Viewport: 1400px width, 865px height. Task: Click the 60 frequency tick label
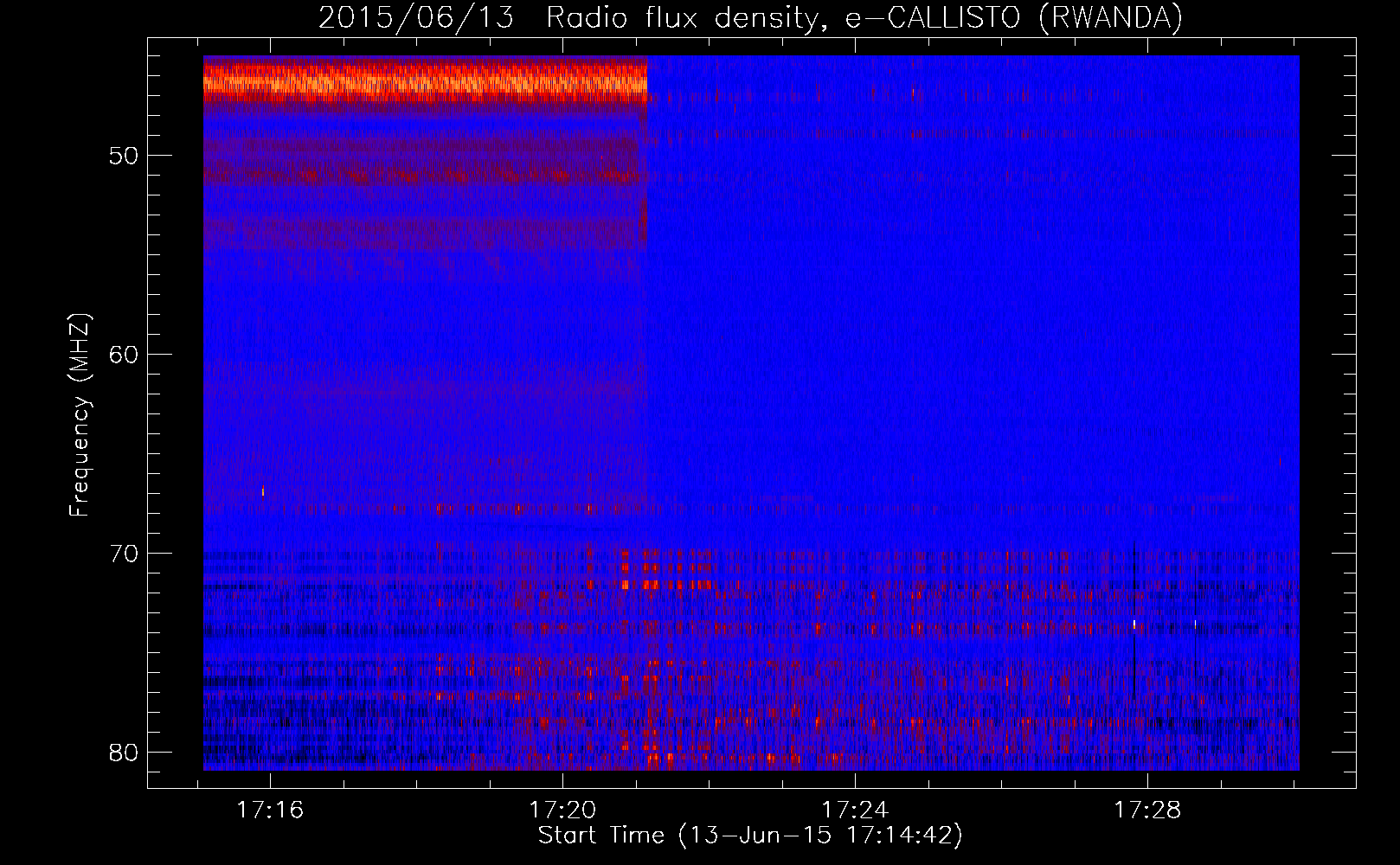coord(124,355)
